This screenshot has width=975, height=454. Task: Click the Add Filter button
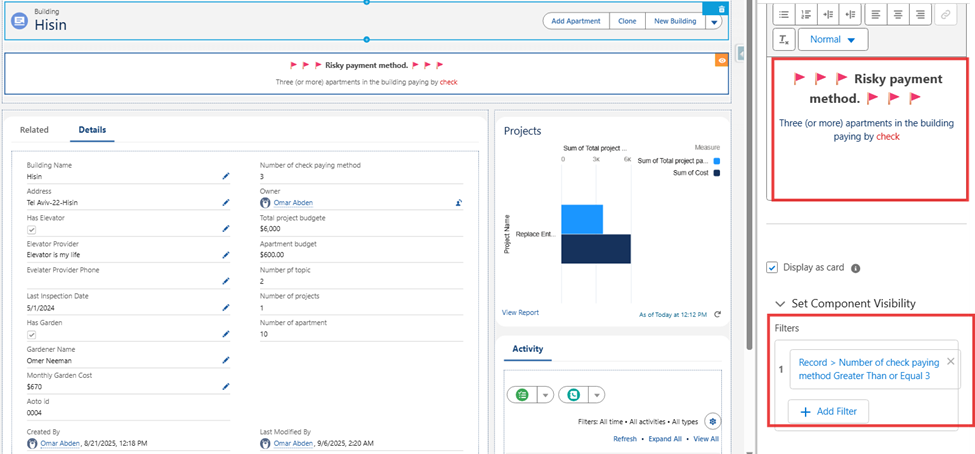(x=829, y=411)
